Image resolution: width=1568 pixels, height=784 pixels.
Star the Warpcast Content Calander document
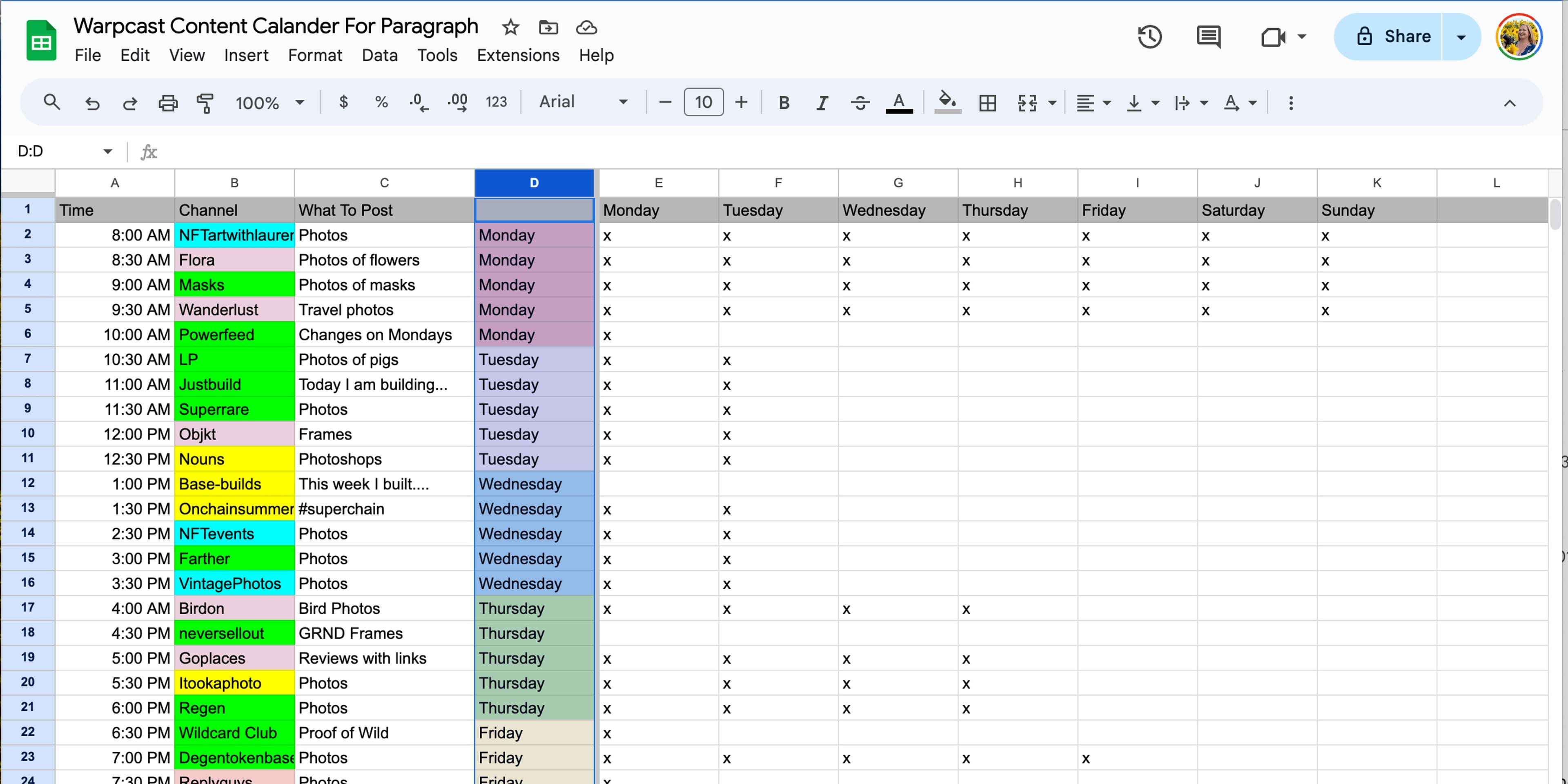coord(510,27)
